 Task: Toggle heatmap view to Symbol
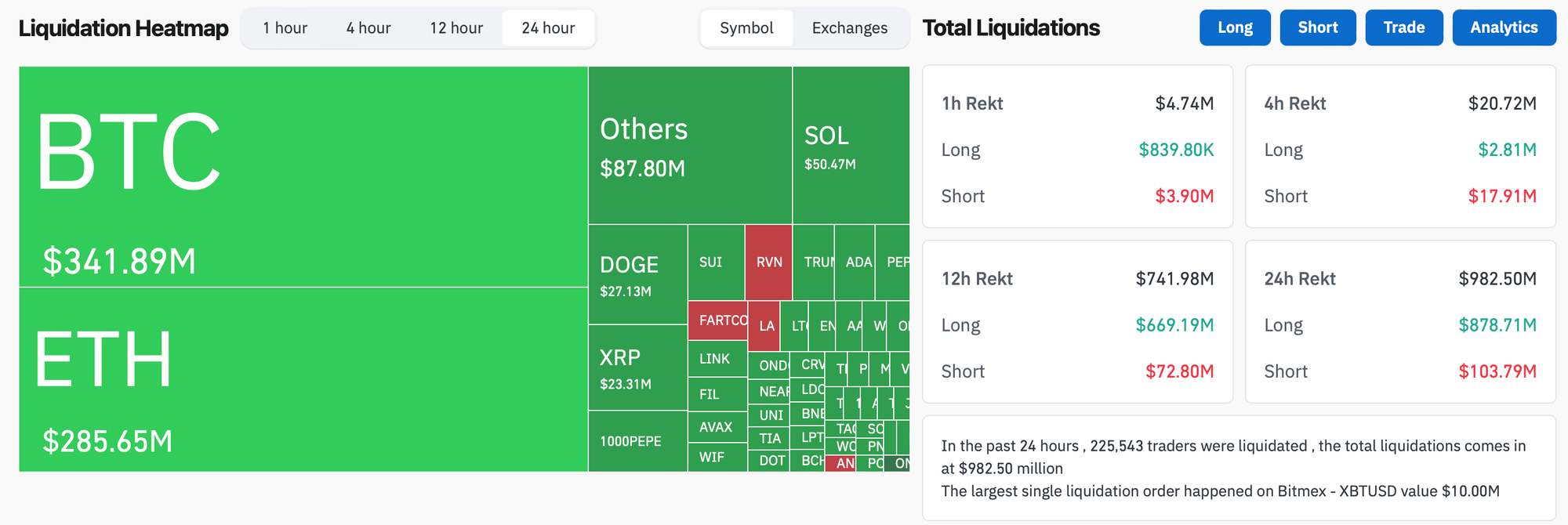(746, 28)
